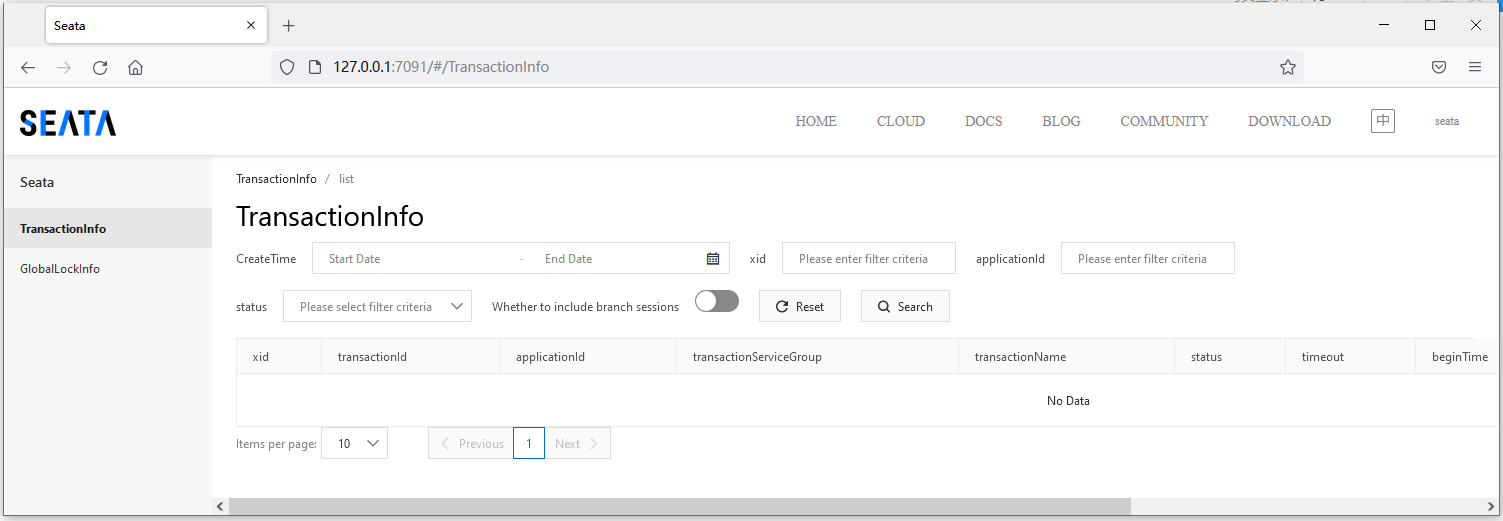
Task: Click the TransactionInfo breadcrumb link
Action: click(x=276, y=179)
